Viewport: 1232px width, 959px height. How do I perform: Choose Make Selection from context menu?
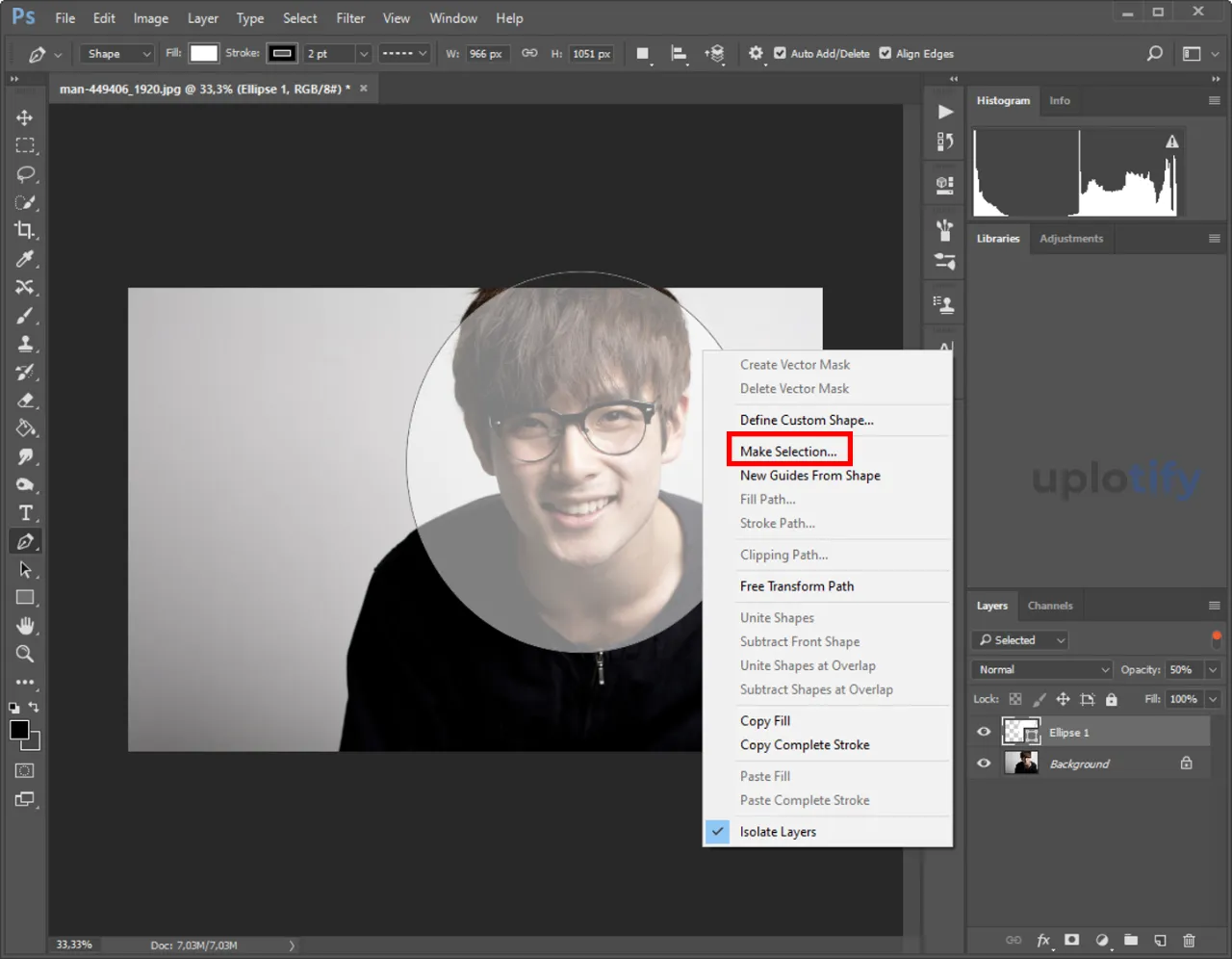788,452
